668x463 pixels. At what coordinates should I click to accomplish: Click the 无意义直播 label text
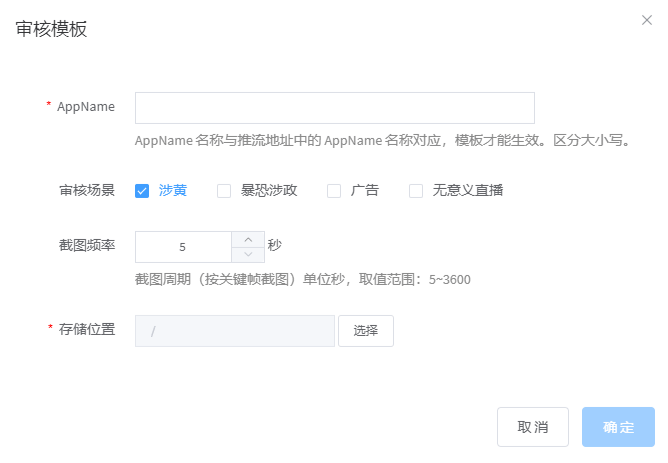coord(468,191)
